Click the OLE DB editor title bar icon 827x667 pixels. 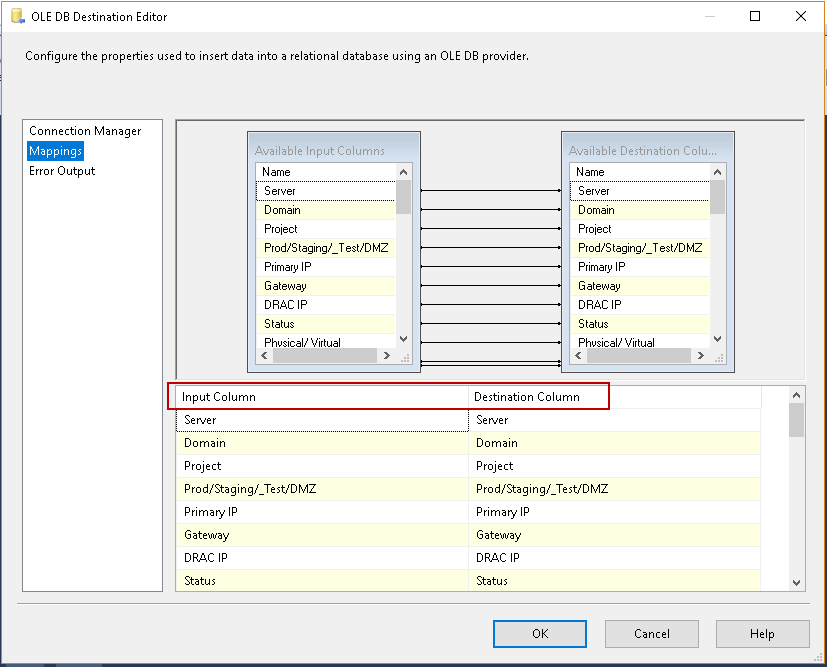tap(17, 16)
